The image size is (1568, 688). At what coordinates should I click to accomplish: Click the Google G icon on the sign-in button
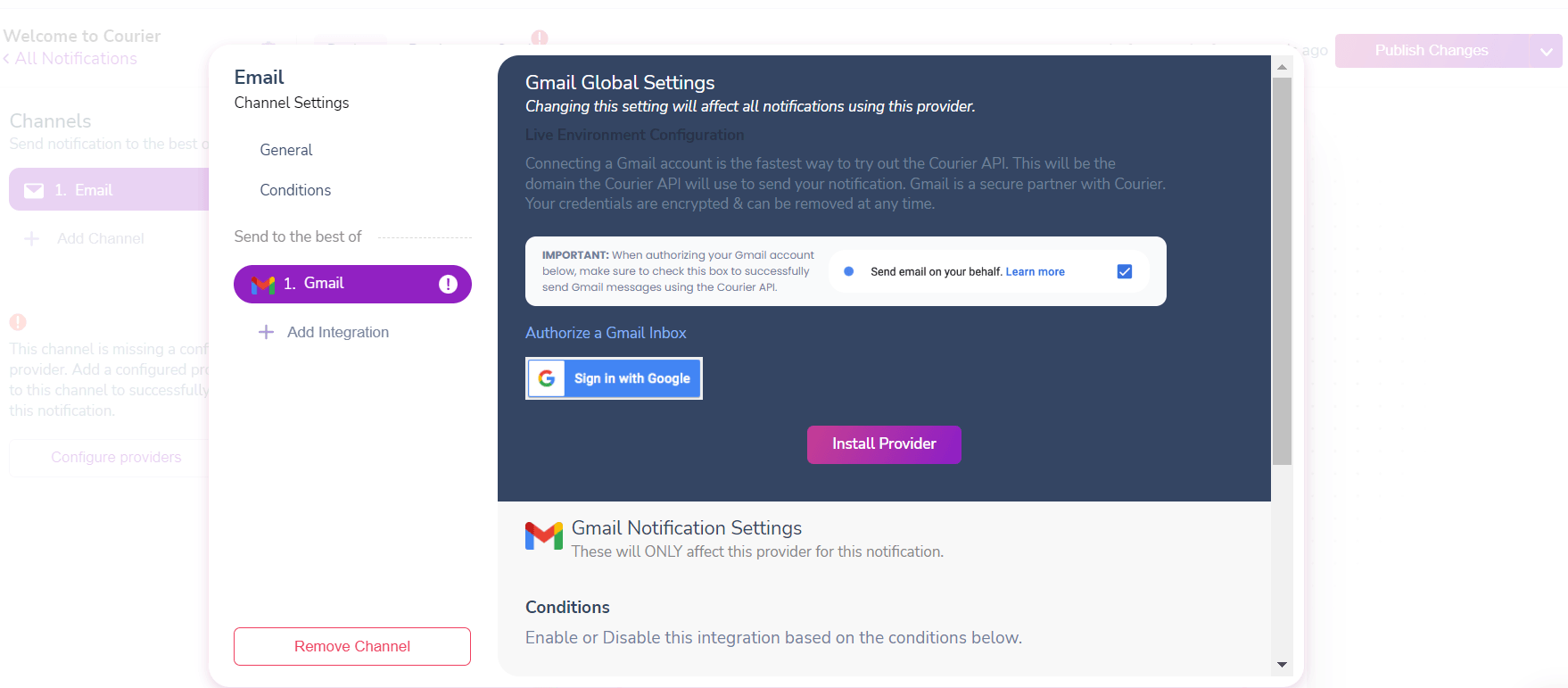pyautogui.click(x=547, y=377)
